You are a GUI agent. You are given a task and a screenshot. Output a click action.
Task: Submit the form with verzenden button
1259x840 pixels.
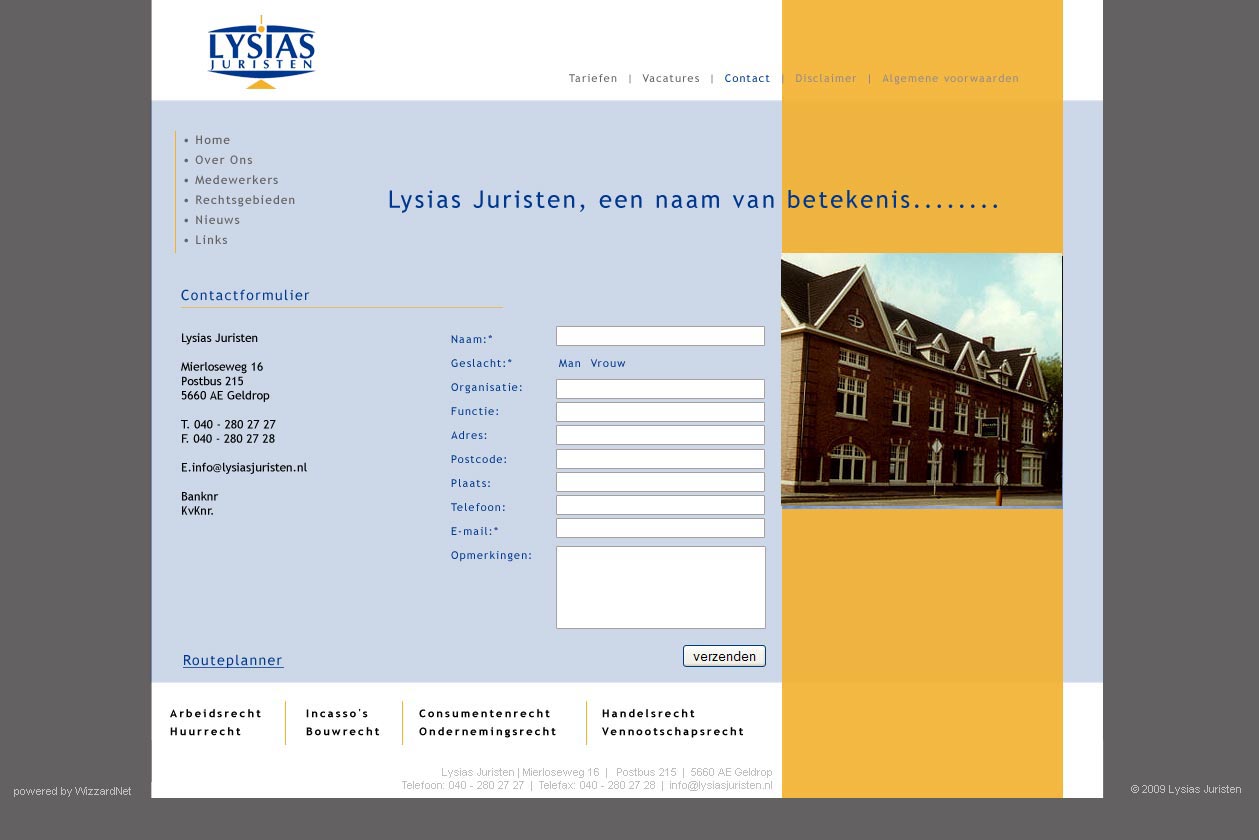coord(724,656)
